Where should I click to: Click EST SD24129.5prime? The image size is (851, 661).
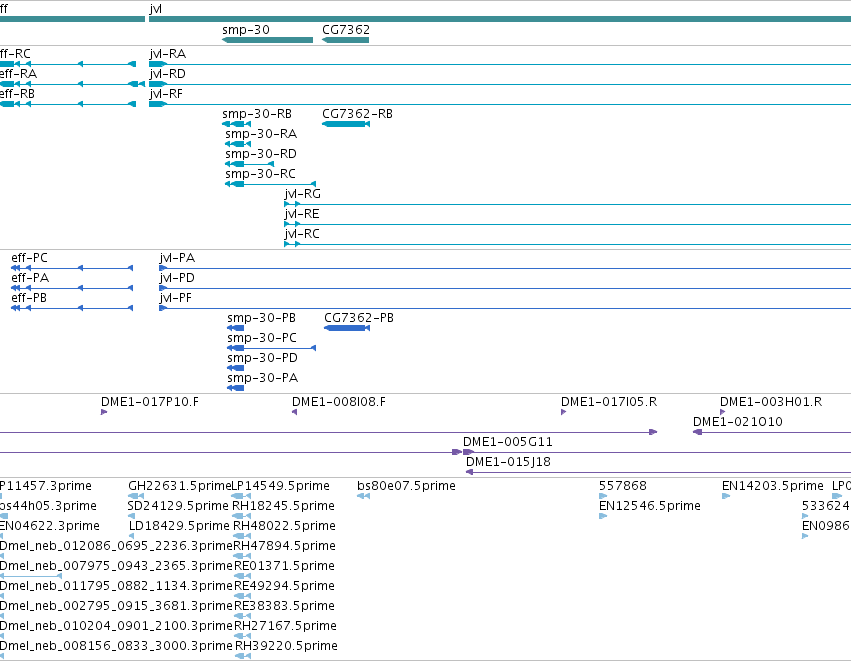131,516
